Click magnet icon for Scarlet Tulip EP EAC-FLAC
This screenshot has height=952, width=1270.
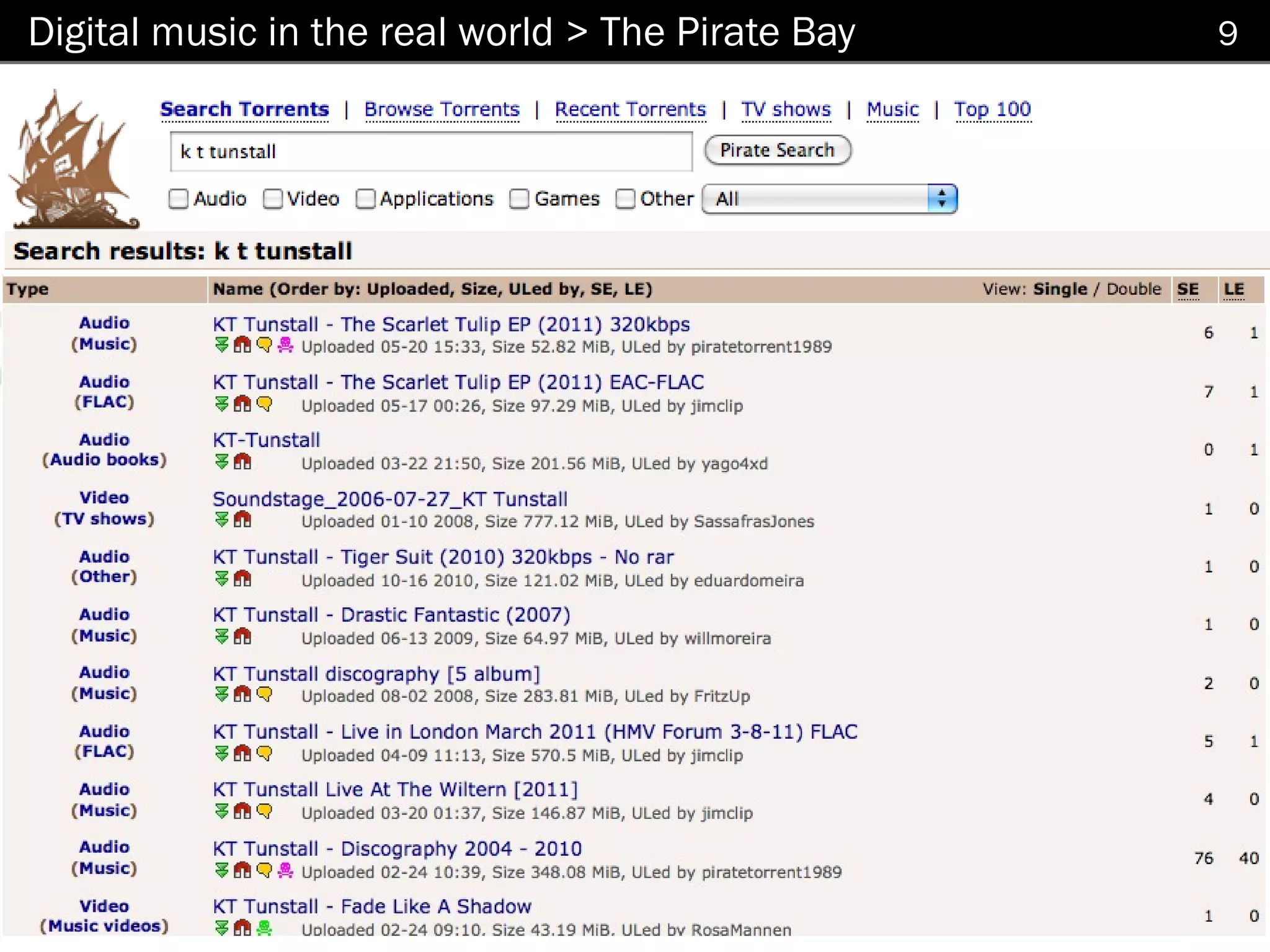tap(242, 404)
